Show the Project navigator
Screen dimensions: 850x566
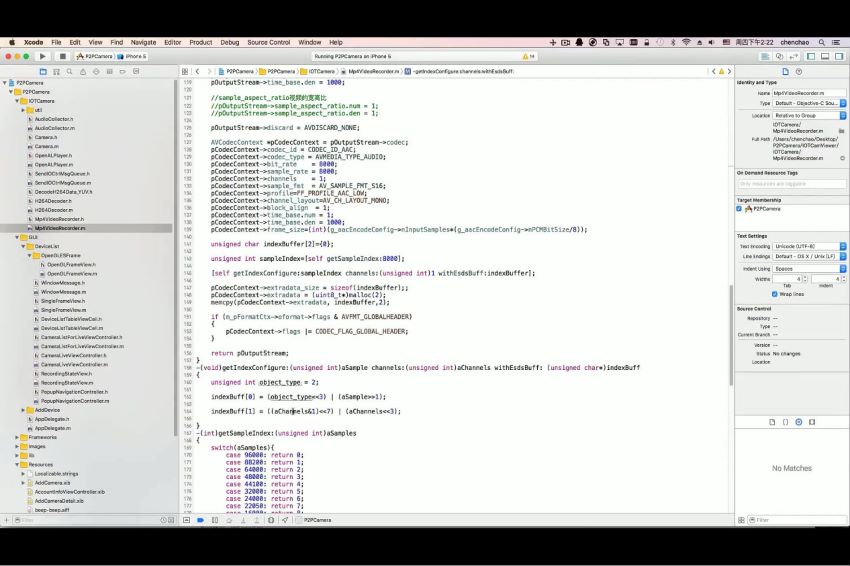click(x=43, y=72)
